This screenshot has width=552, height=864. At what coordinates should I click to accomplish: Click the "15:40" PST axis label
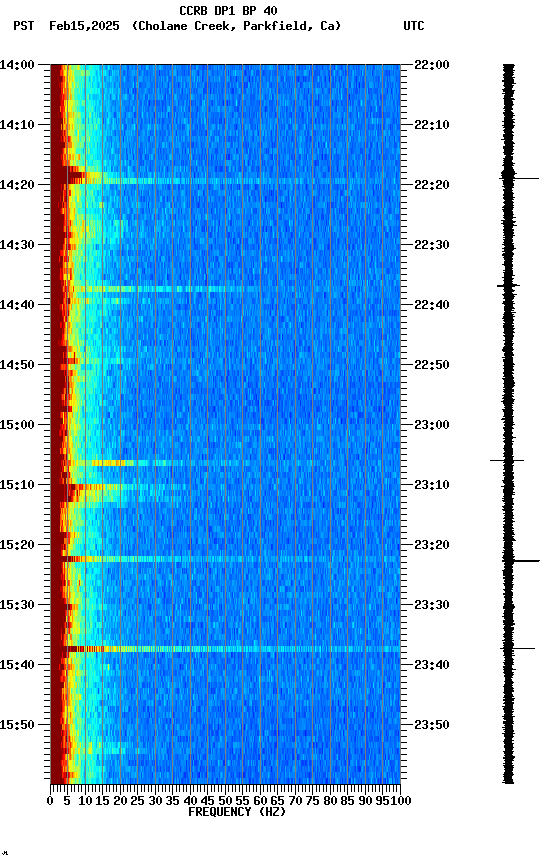(17, 666)
